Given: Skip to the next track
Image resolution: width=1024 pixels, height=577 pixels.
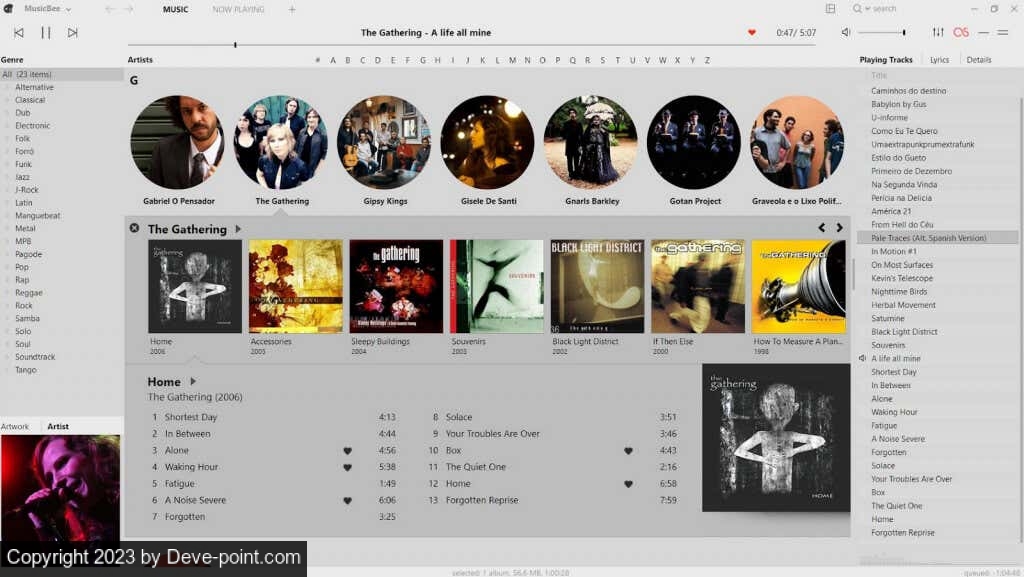Looking at the screenshot, I should pos(73,33).
